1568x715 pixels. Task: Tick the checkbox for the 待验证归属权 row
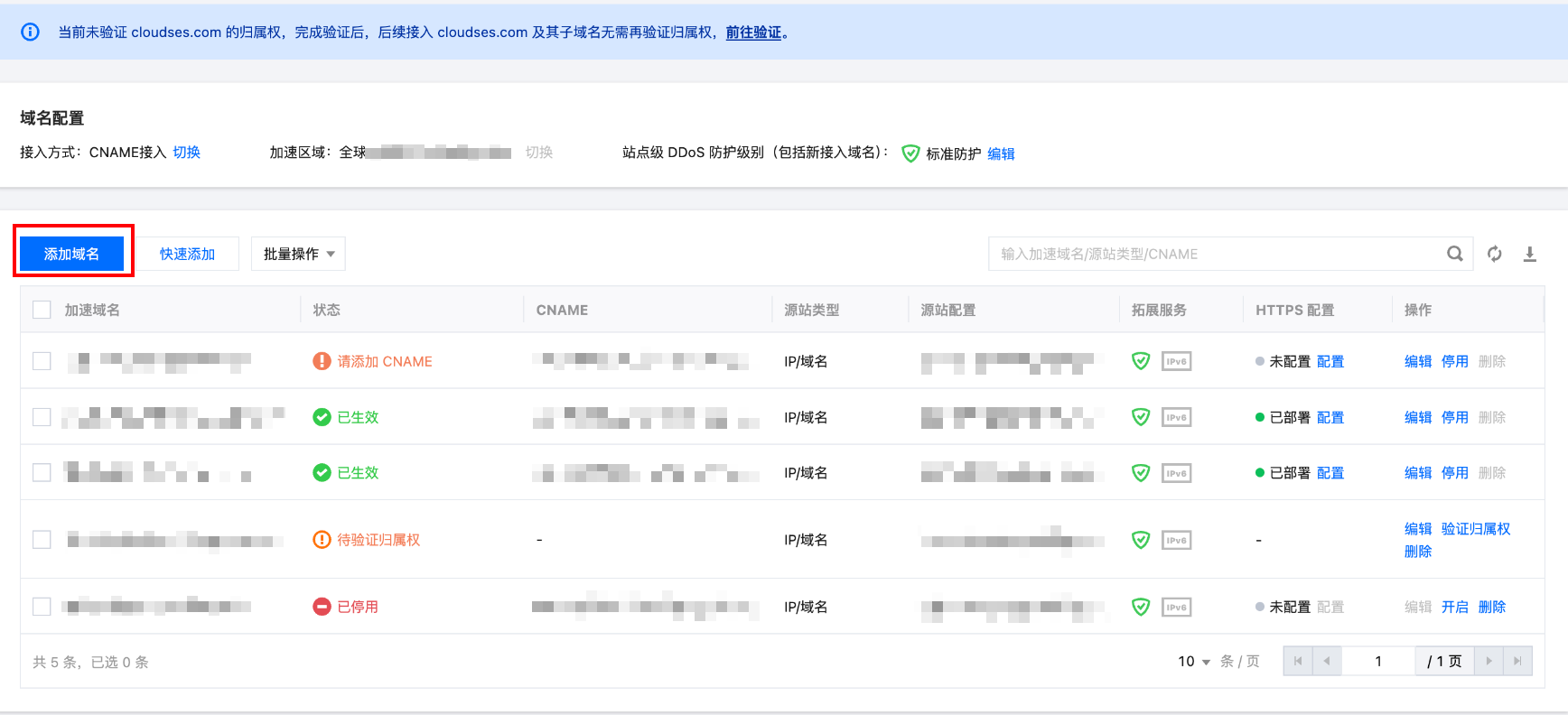(42, 540)
